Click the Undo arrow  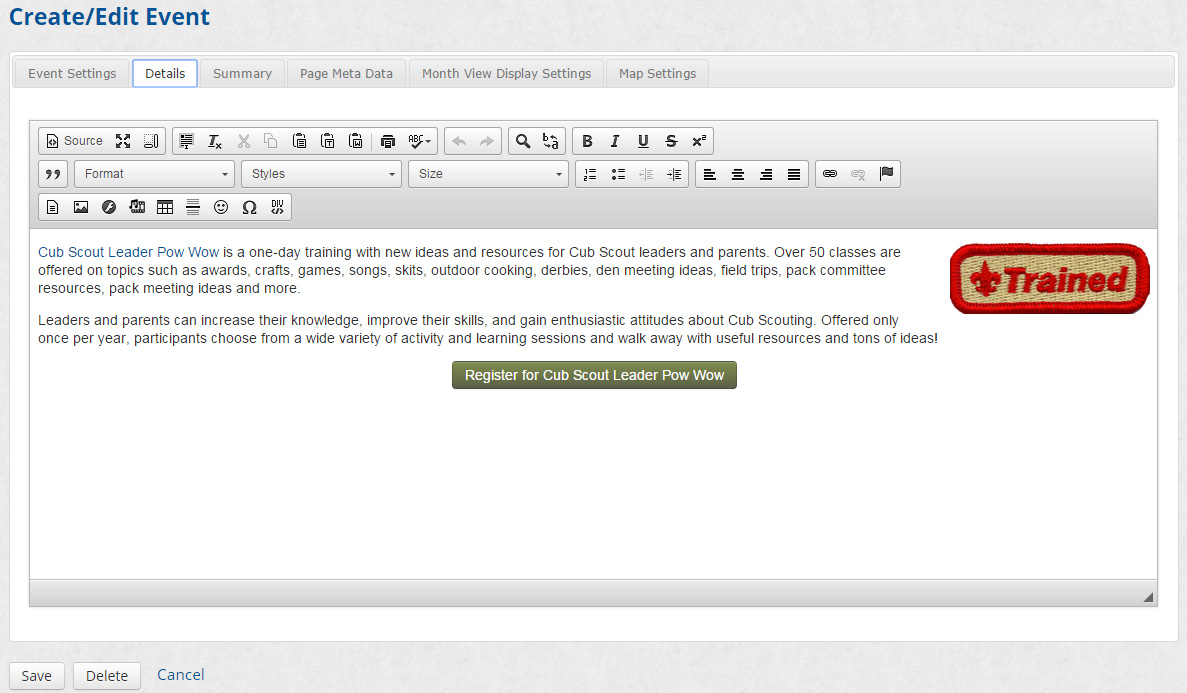coord(459,141)
